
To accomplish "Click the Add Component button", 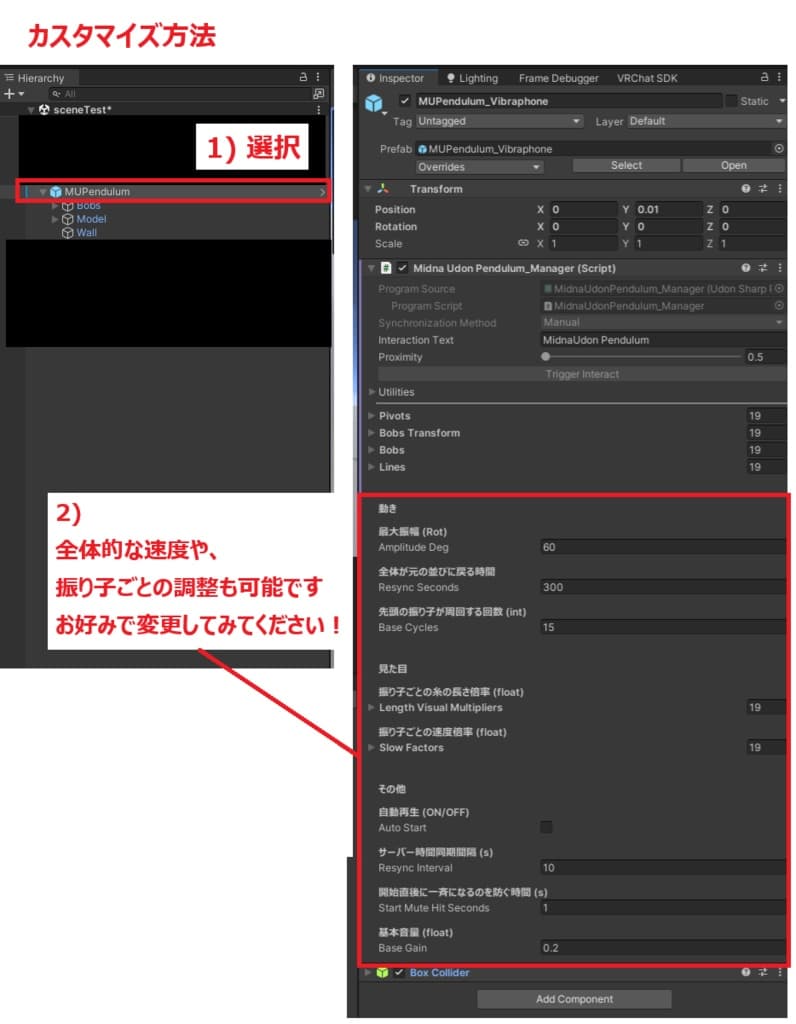I will point(574,999).
